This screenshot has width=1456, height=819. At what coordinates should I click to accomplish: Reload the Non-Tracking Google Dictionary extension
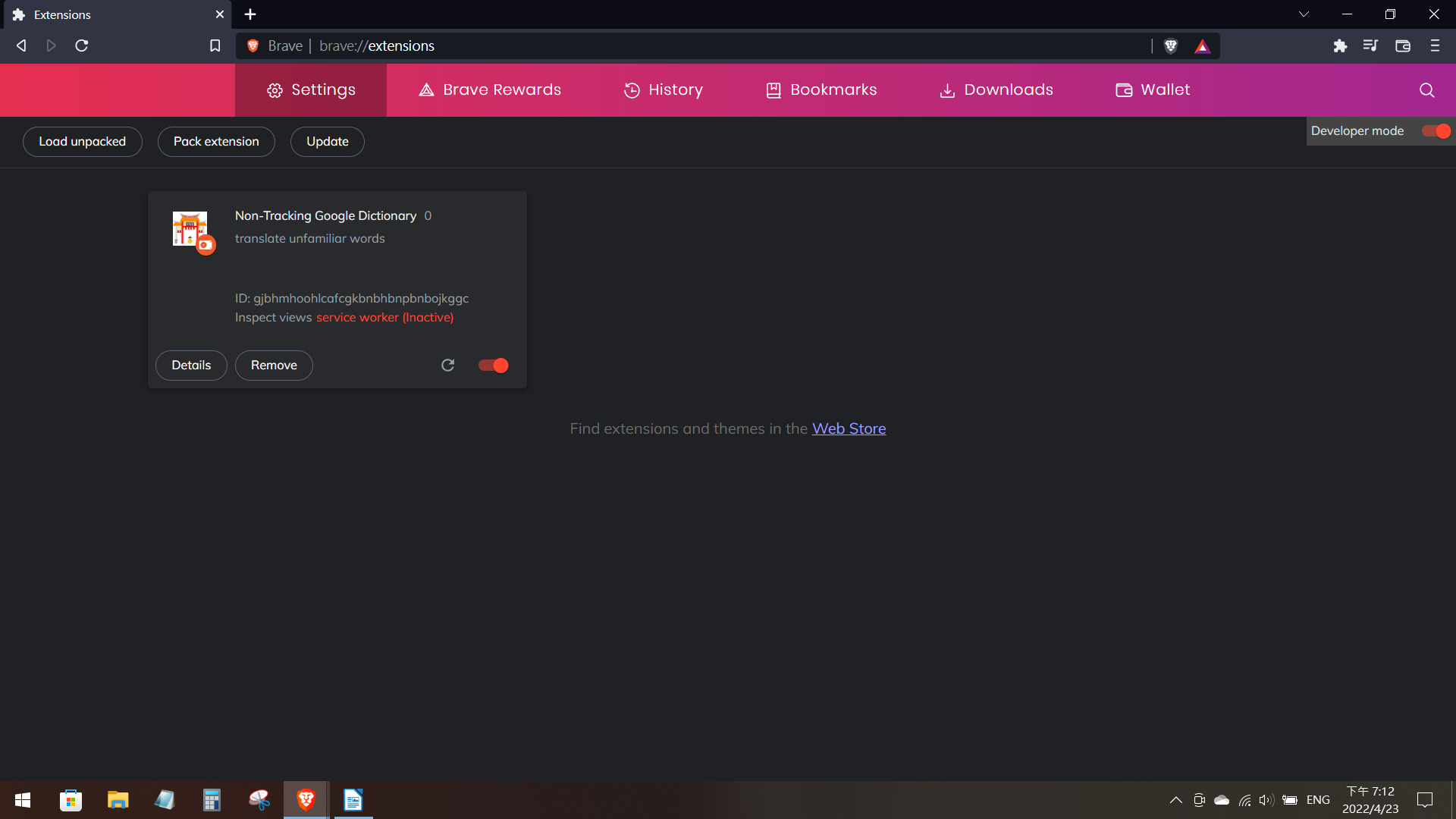pos(448,366)
